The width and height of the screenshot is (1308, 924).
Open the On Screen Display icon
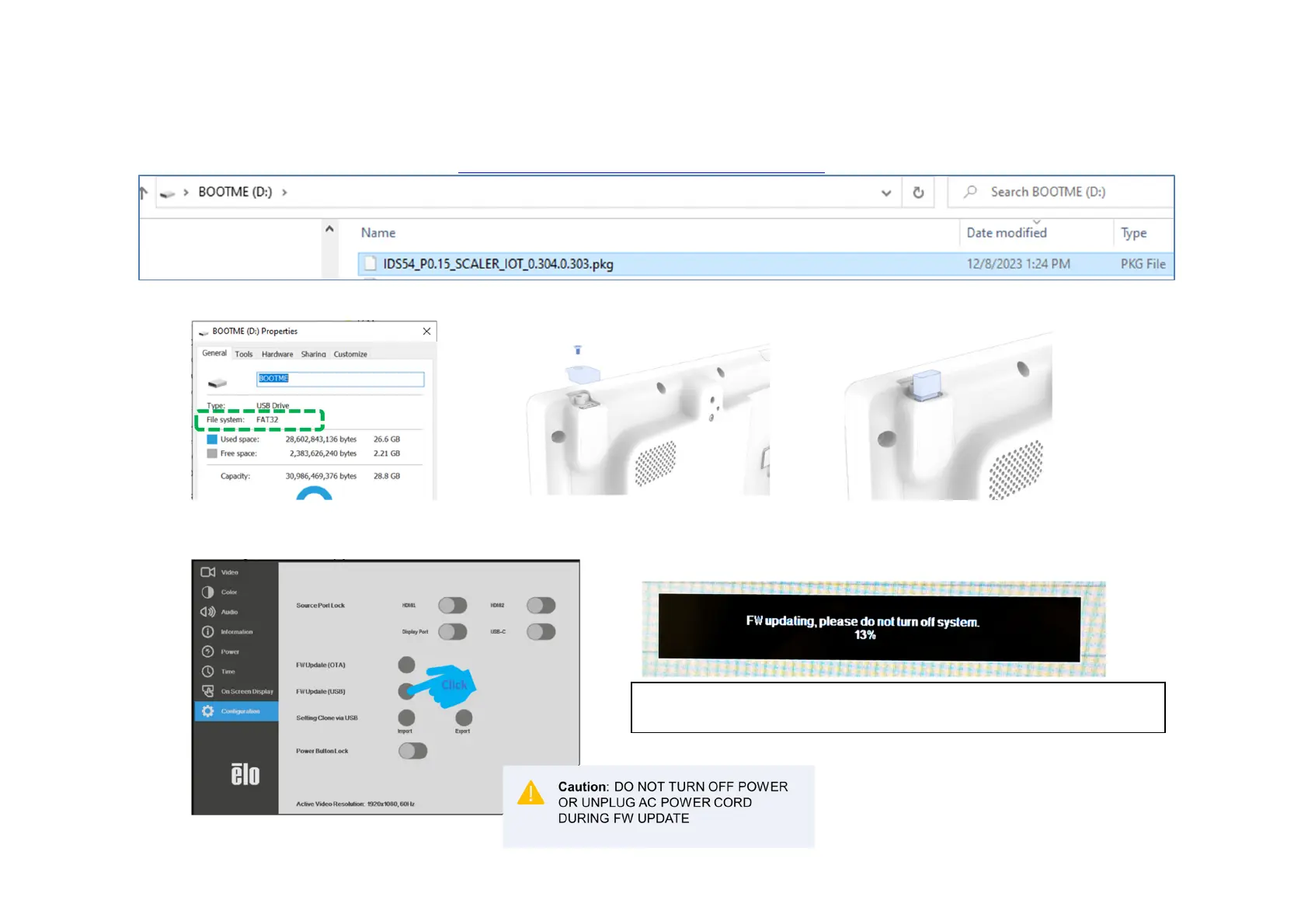click(x=207, y=691)
